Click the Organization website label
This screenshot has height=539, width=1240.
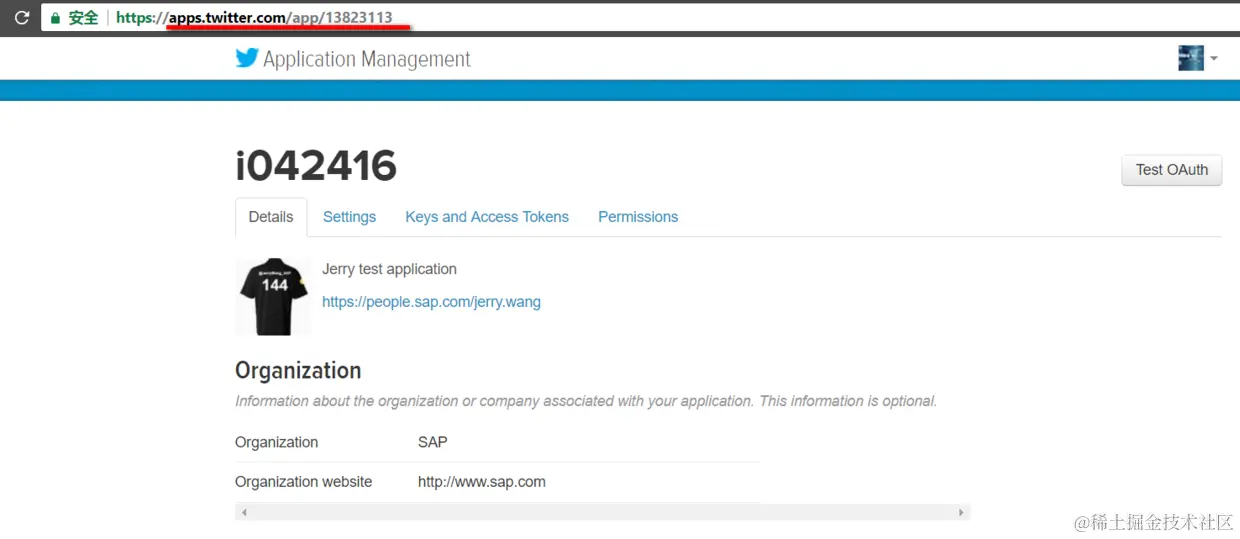click(x=303, y=482)
